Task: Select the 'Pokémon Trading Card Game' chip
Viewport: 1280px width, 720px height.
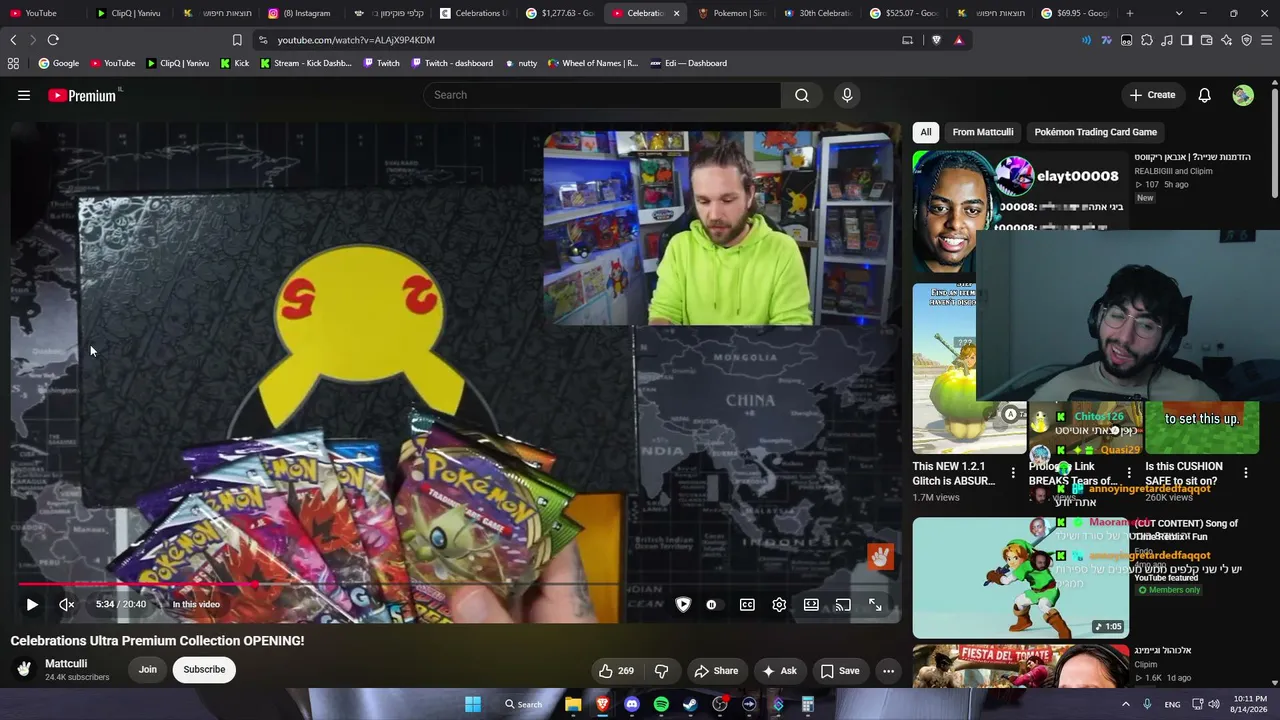Action: 1096,132
